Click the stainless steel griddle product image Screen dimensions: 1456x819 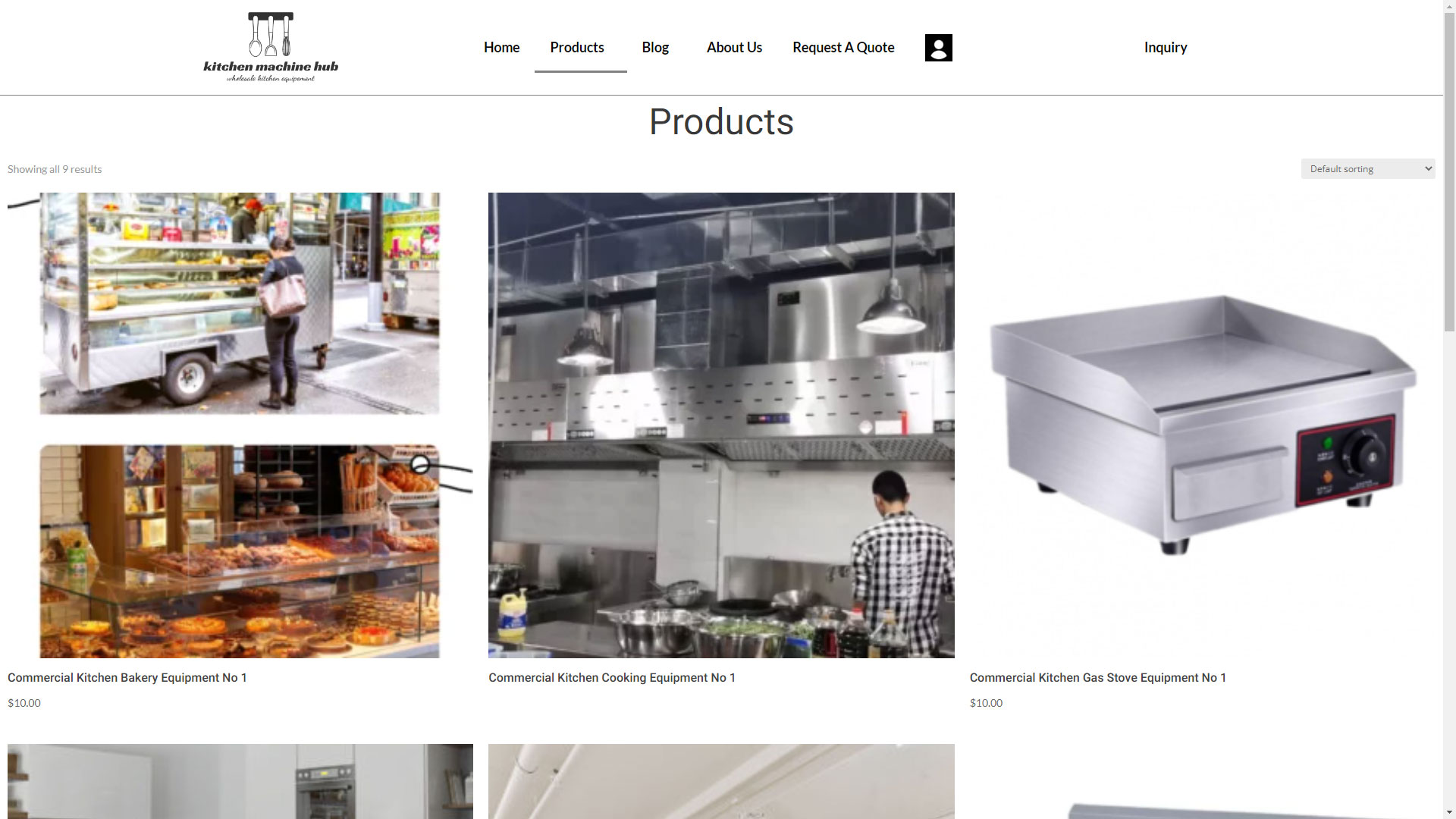pyautogui.click(x=1202, y=425)
